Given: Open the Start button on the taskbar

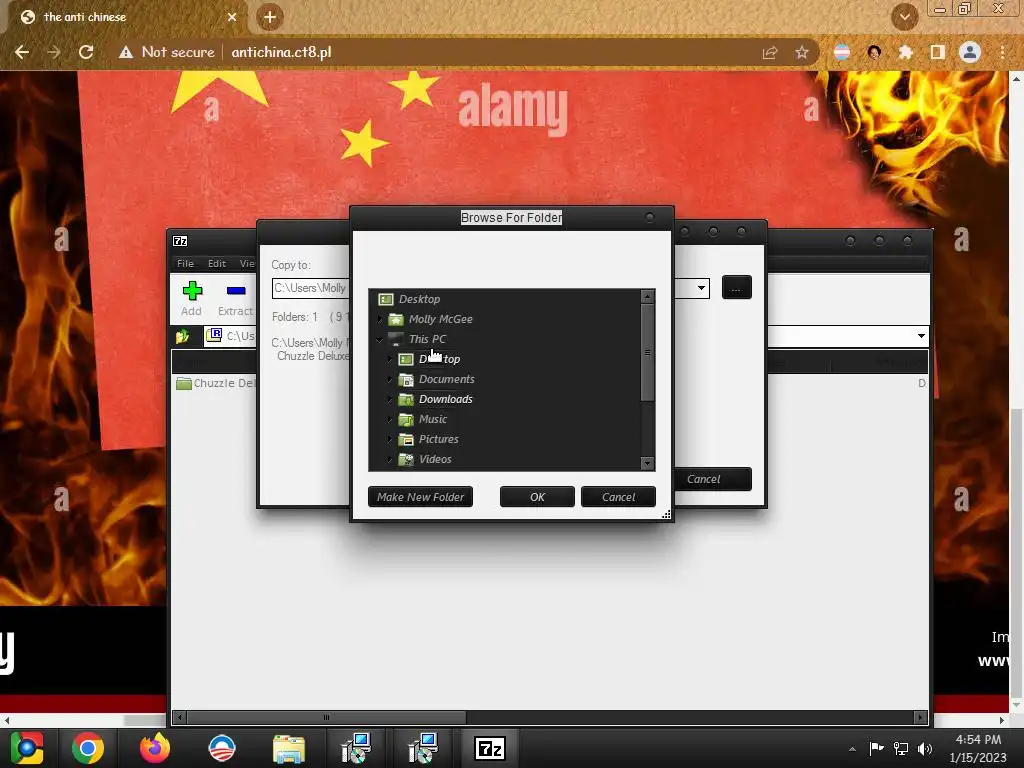Looking at the screenshot, I should (27, 748).
